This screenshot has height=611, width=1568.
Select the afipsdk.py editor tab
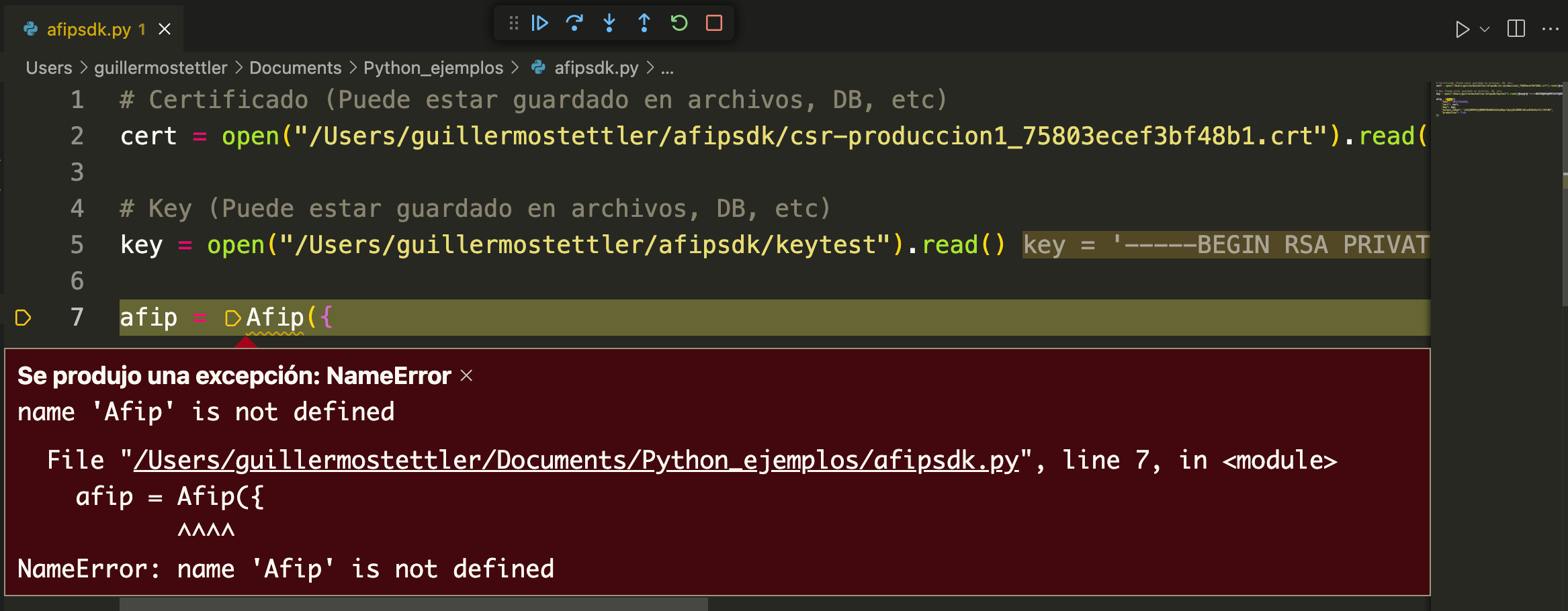(89, 30)
